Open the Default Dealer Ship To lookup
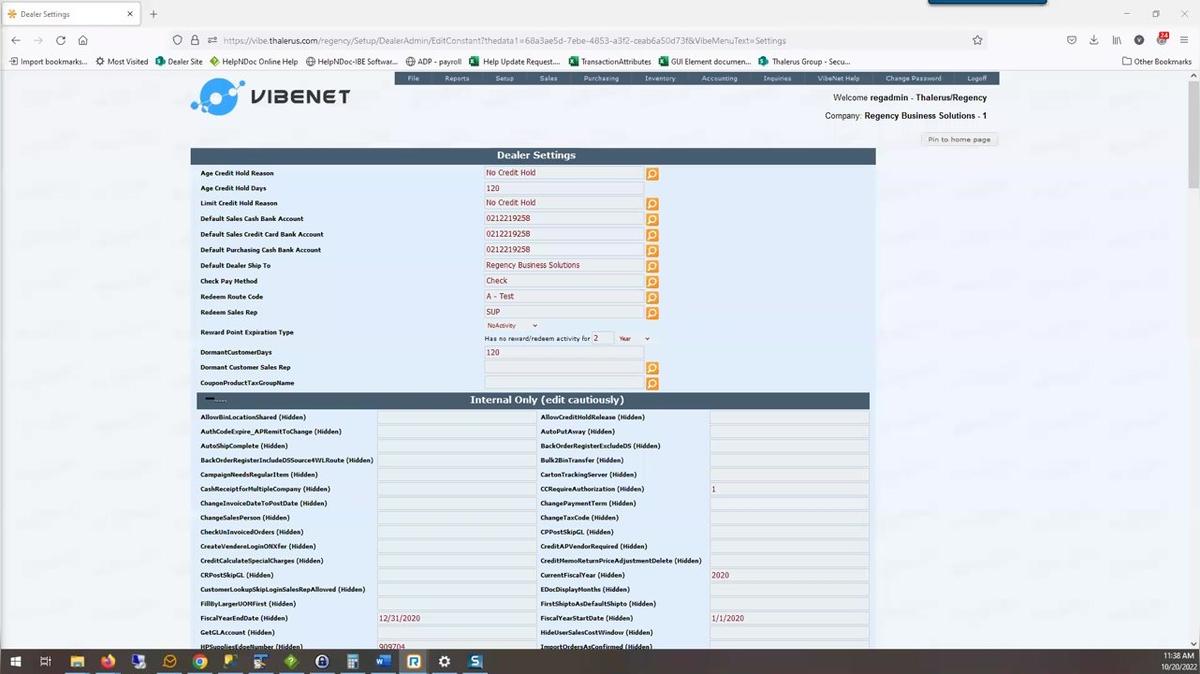1200x674 pixels. coord(652,267)
